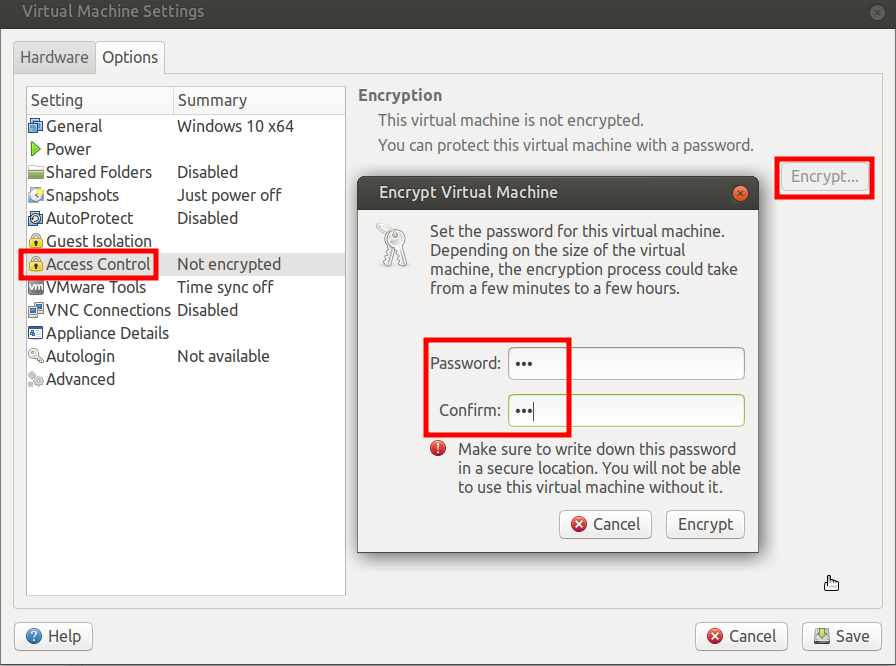
Task: Click the VNC Connections monitor icon
Action: 35,310
